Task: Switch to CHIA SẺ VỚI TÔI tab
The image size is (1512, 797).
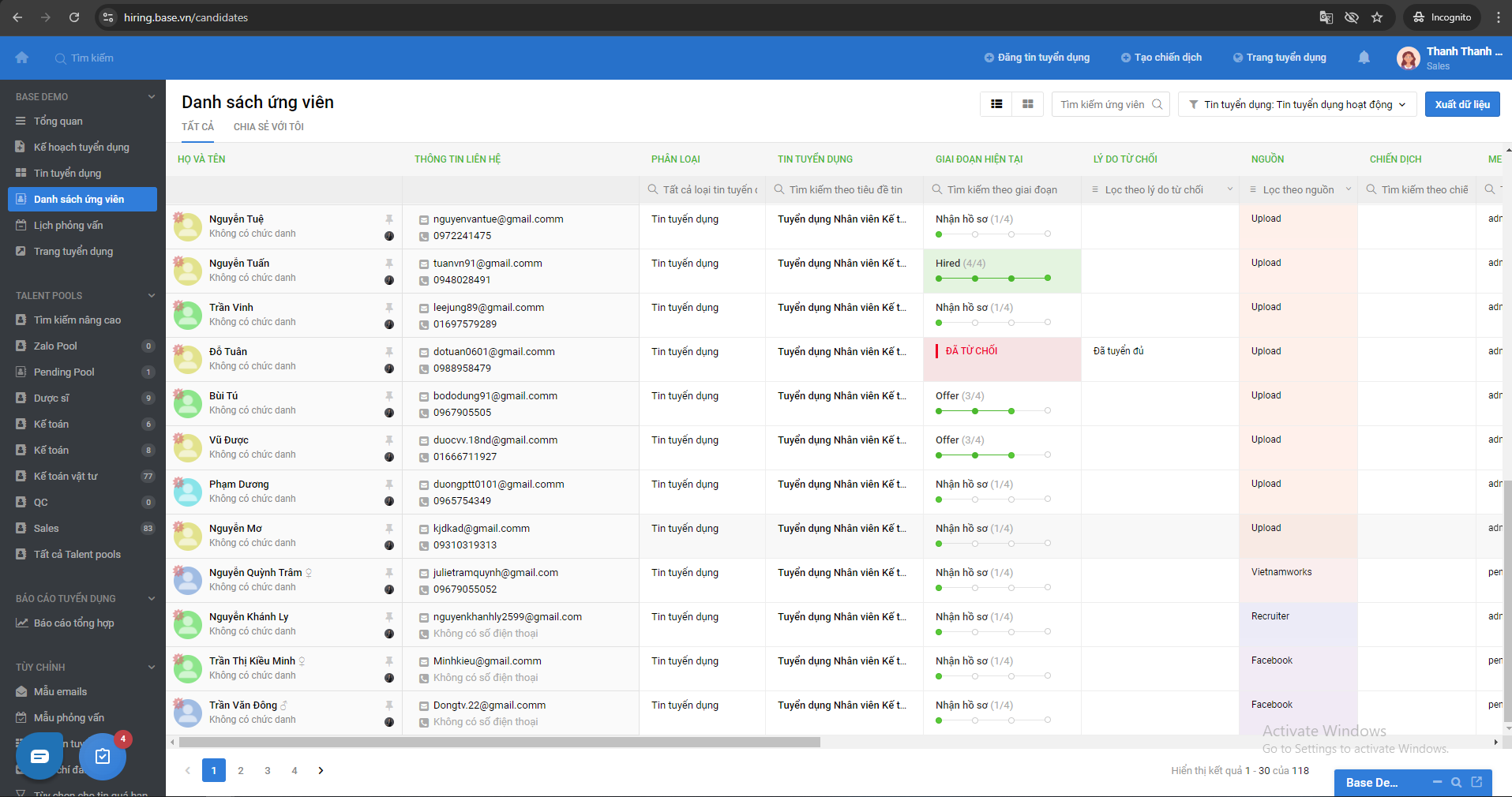Action: (268, 127)
